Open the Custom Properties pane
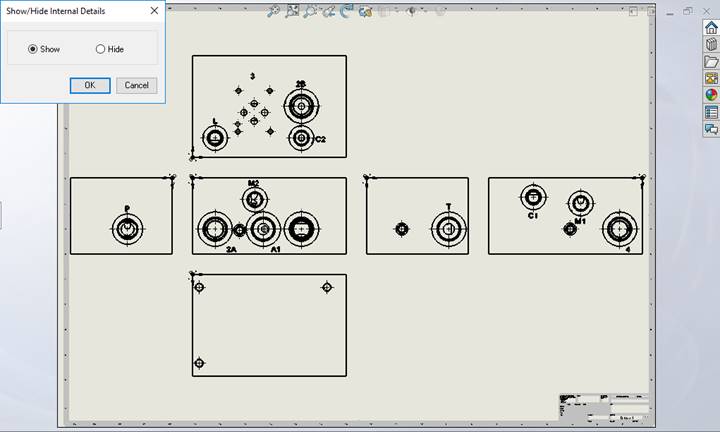 click(x=711, y=112)
